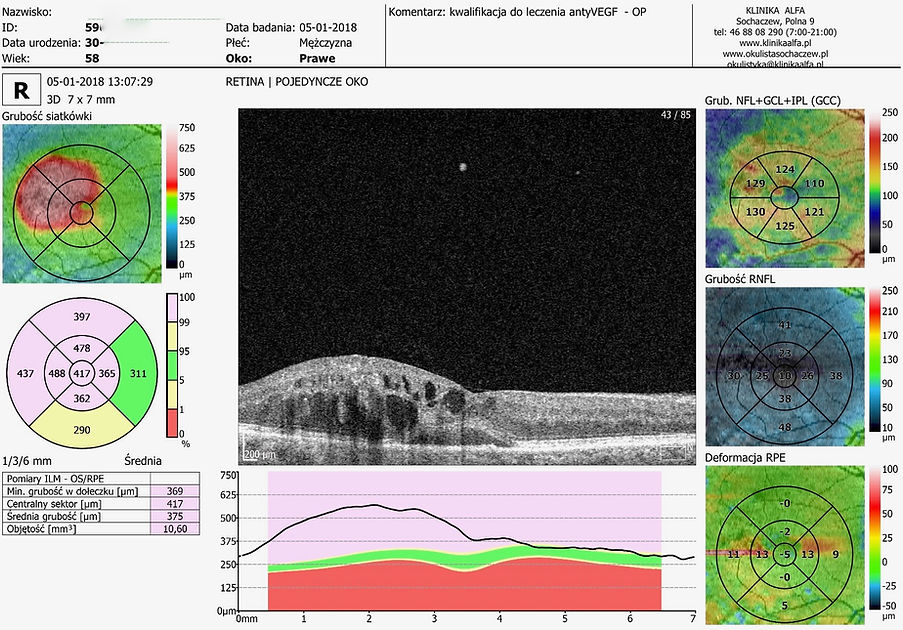Screen dimensions: 903x630
Task: Click the RPE deformation -50 to 100 color scale
Action: 875,537
